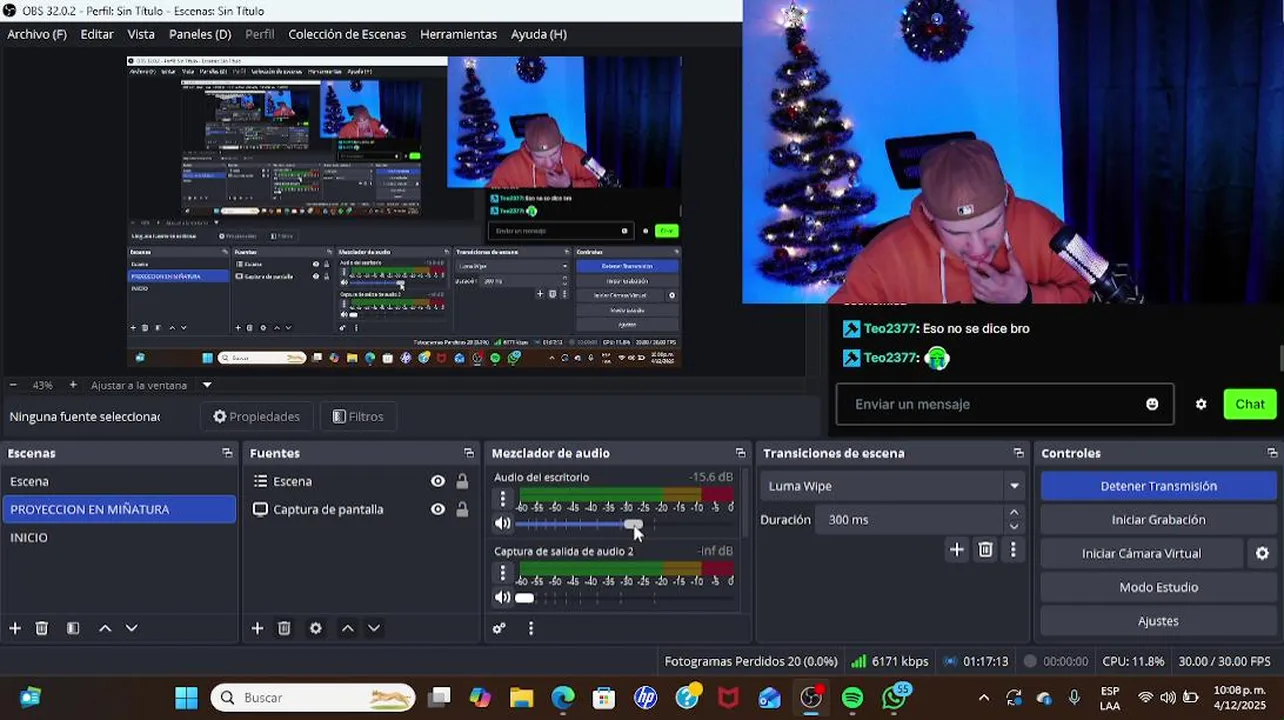Mute Audio del escritorio speaker icon
1284x720 pixels.
(x=503, y=523)
